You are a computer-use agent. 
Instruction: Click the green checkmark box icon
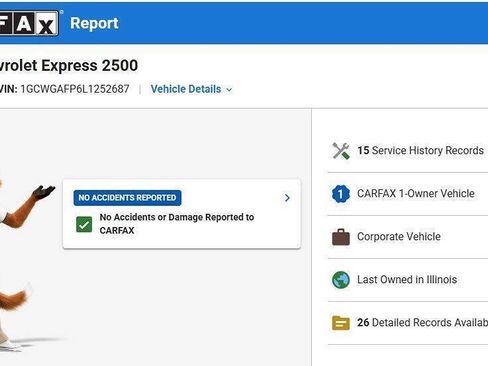coord(84,224)
